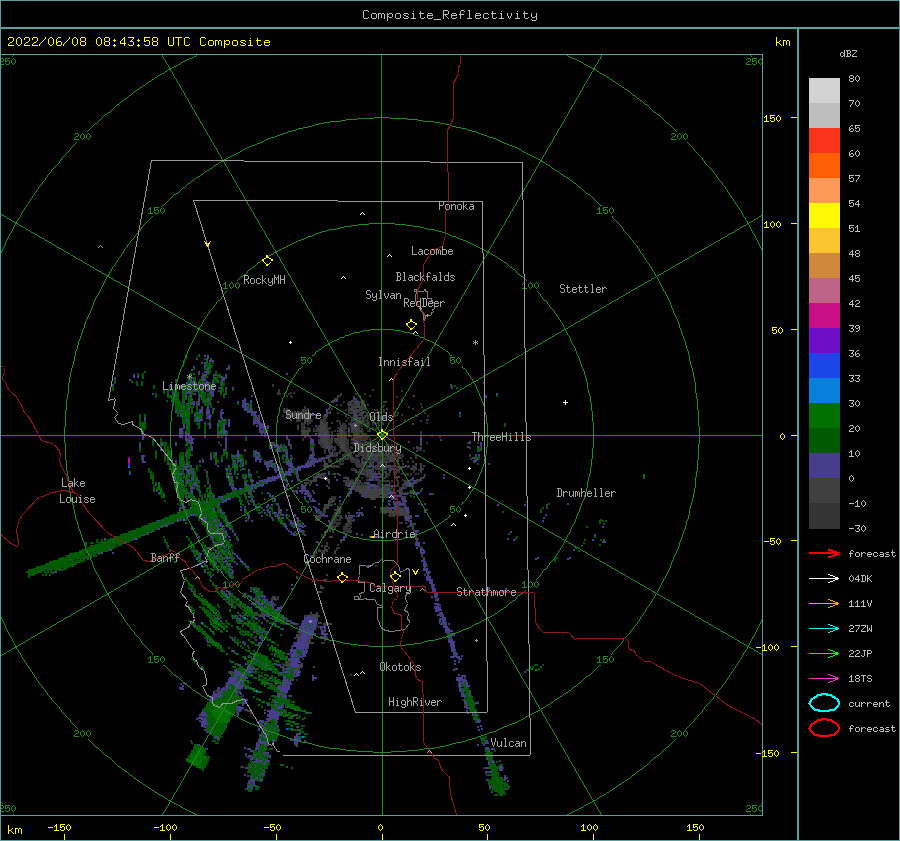900x841 pixels.
Task: Click the HighRiver town label
Action: coord(415,703)
